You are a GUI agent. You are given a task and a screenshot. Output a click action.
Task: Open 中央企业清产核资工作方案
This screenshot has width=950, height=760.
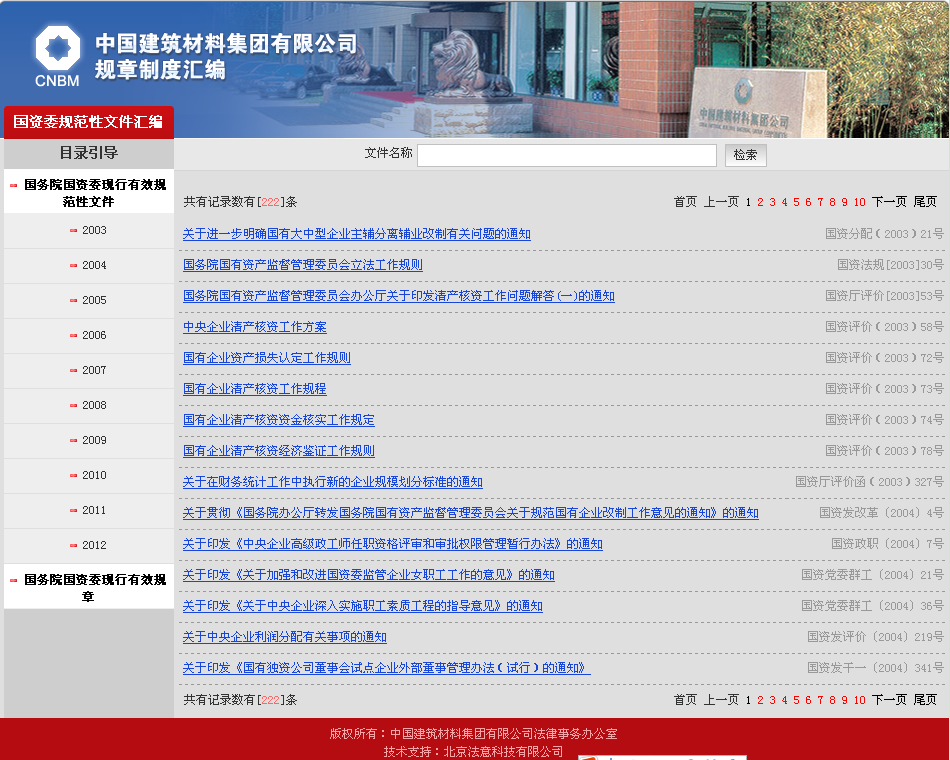pos(254,327)
